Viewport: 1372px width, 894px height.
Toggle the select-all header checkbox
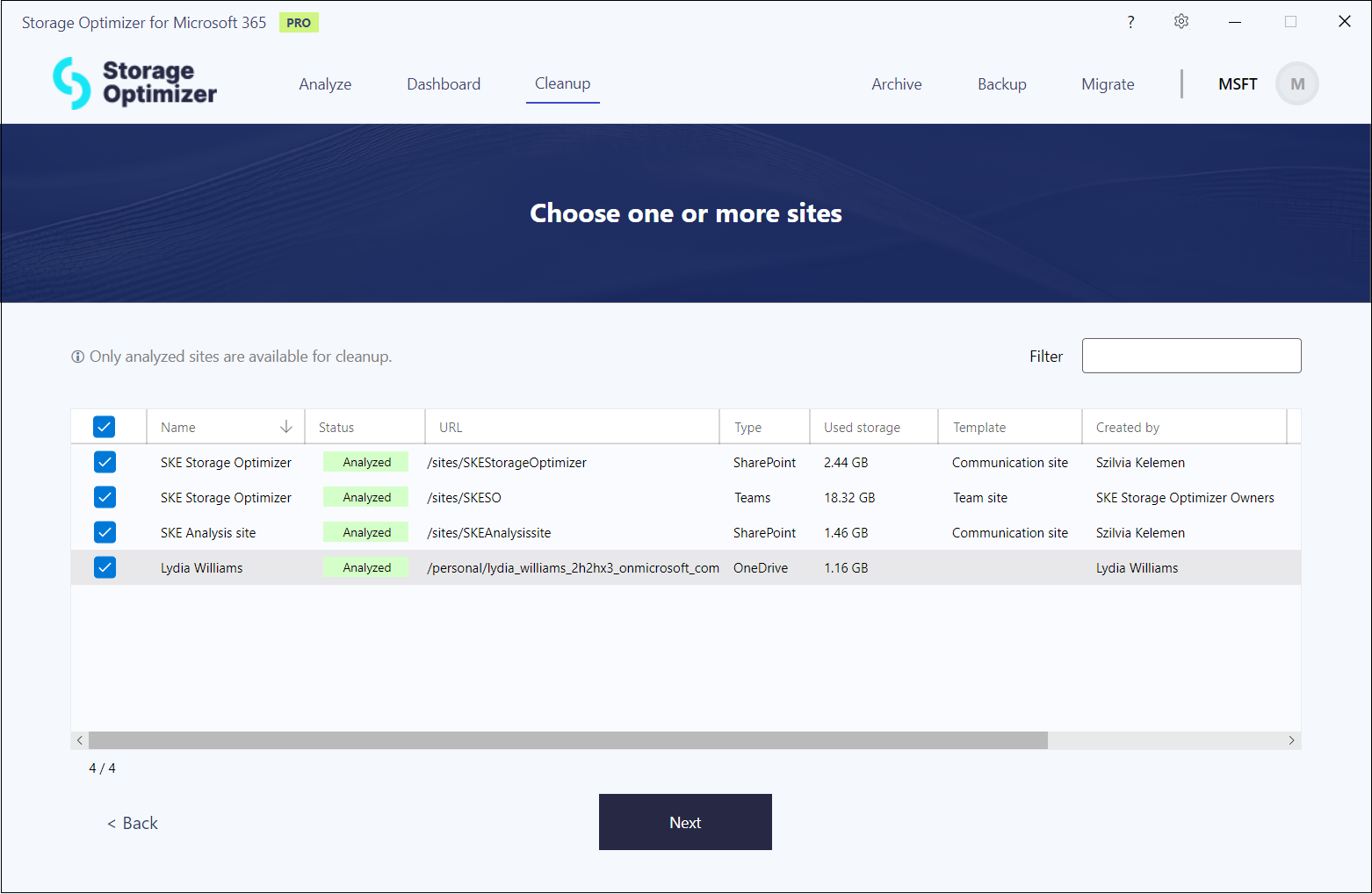pyautogui.click(x=105, y=427)
